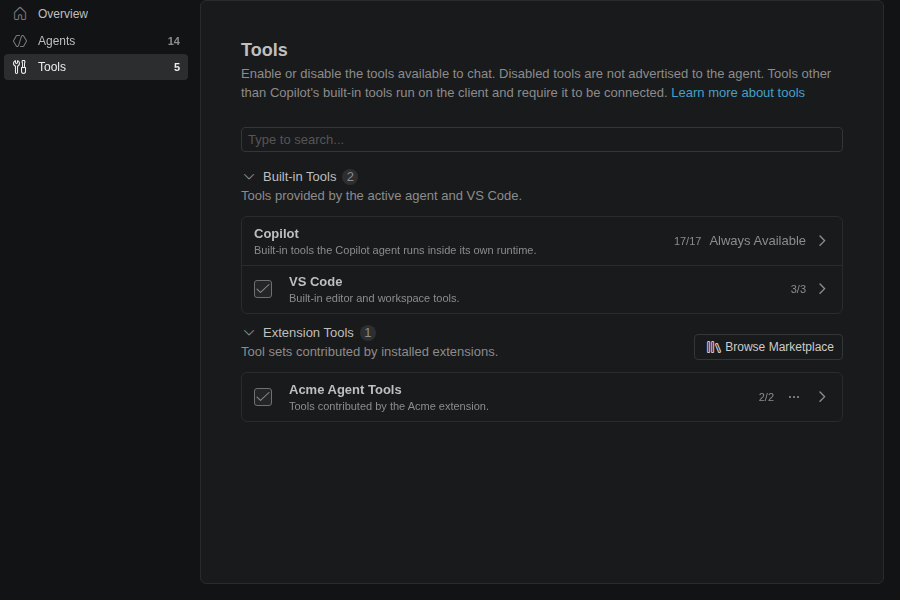900x600 pixels.
Task: Click the Always Available label
Action: click(757, 241)
